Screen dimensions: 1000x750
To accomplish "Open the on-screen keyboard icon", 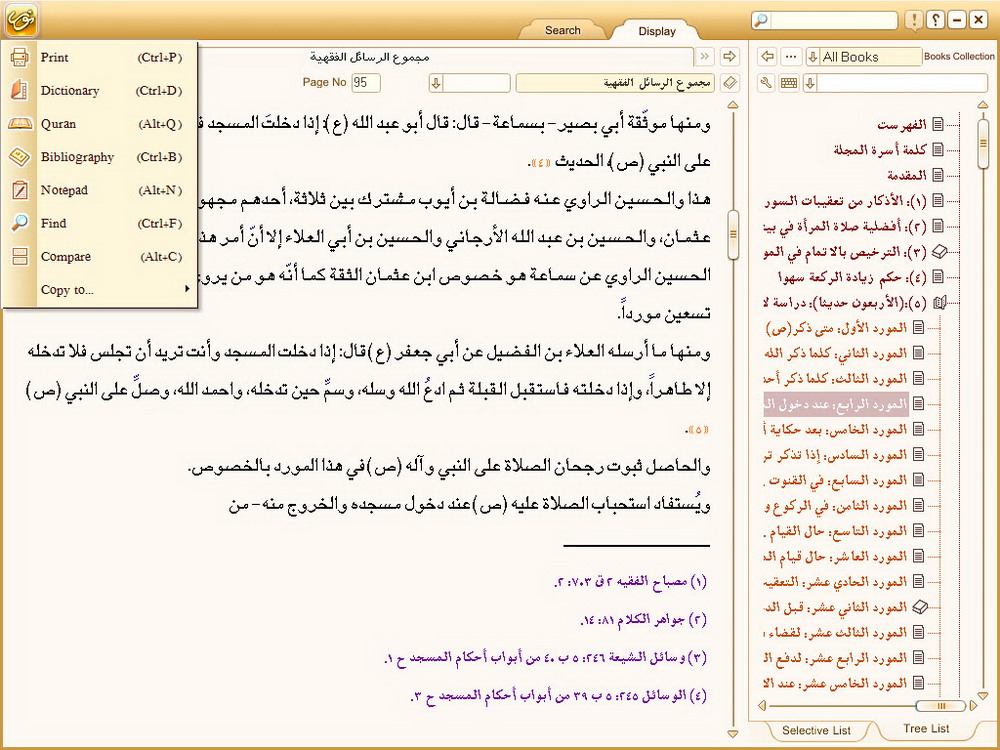I will 789,83.
